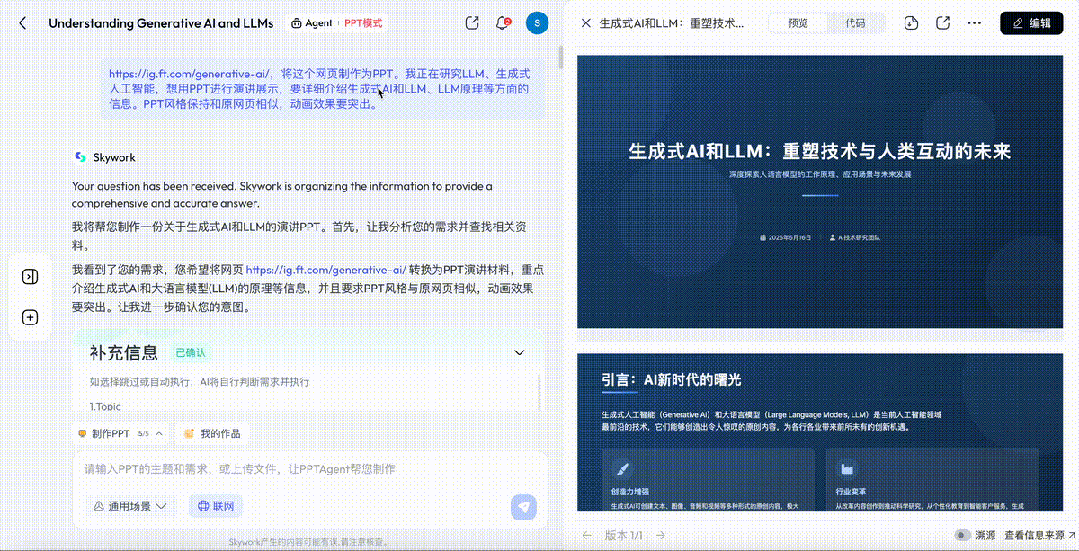Click the collapse sidebar icon on the left

[x=30, y=277]
